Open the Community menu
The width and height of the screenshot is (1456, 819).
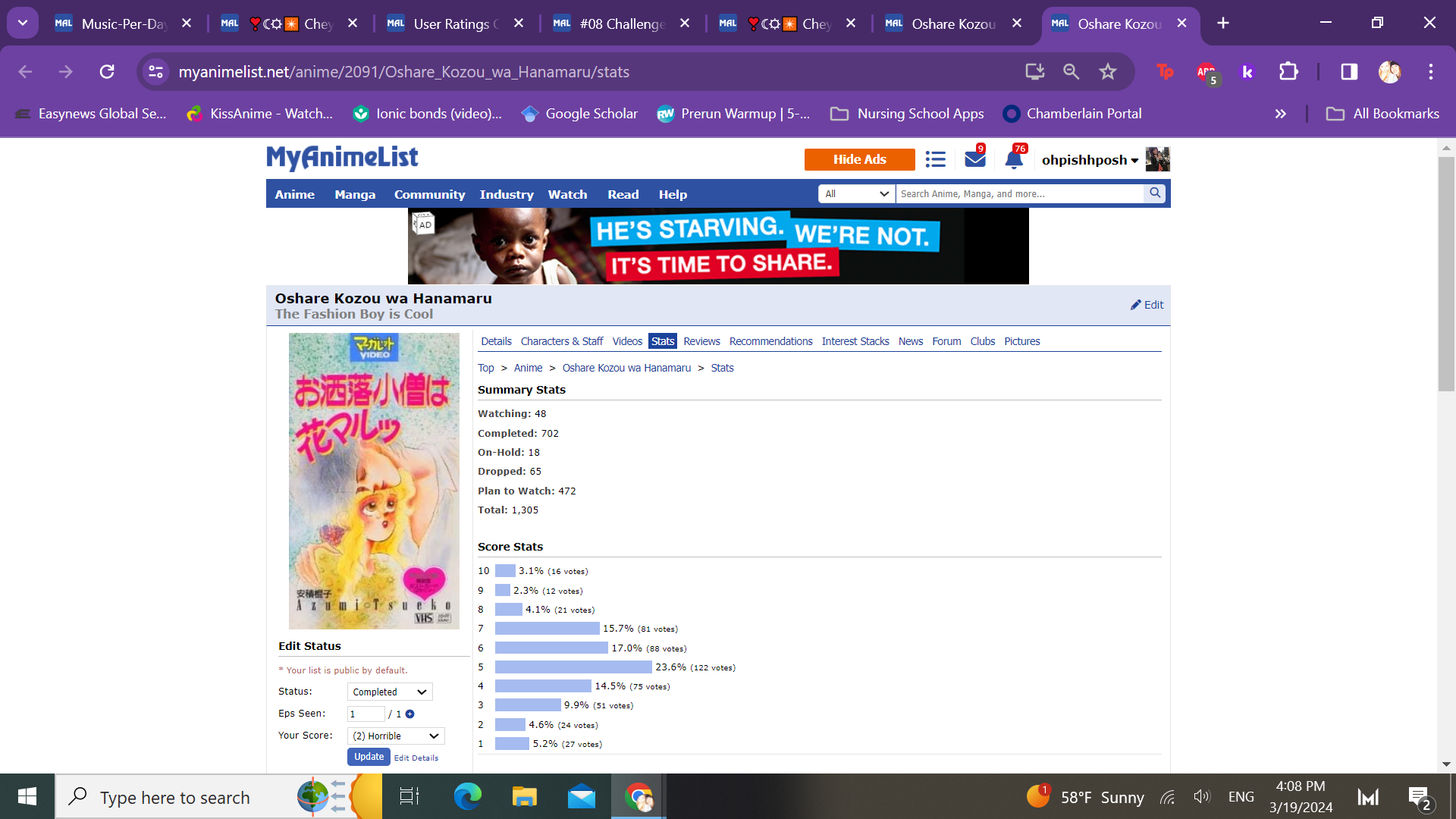tap(429, 195)
